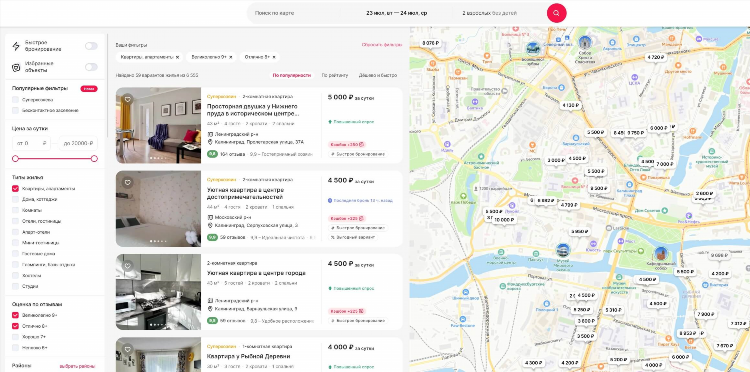Click the maximum price 'до 20000' field
The height and width of the screenshot is (372, 750).
coord(78,143)
